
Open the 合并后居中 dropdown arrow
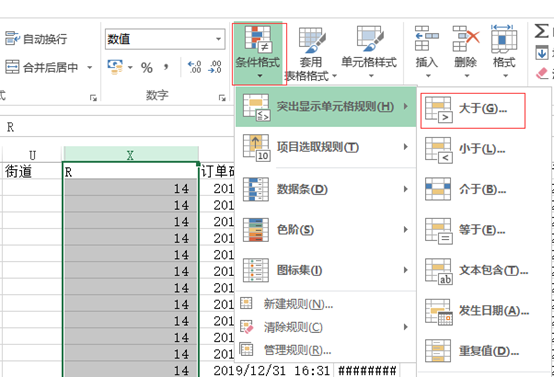tap(90, 67)
